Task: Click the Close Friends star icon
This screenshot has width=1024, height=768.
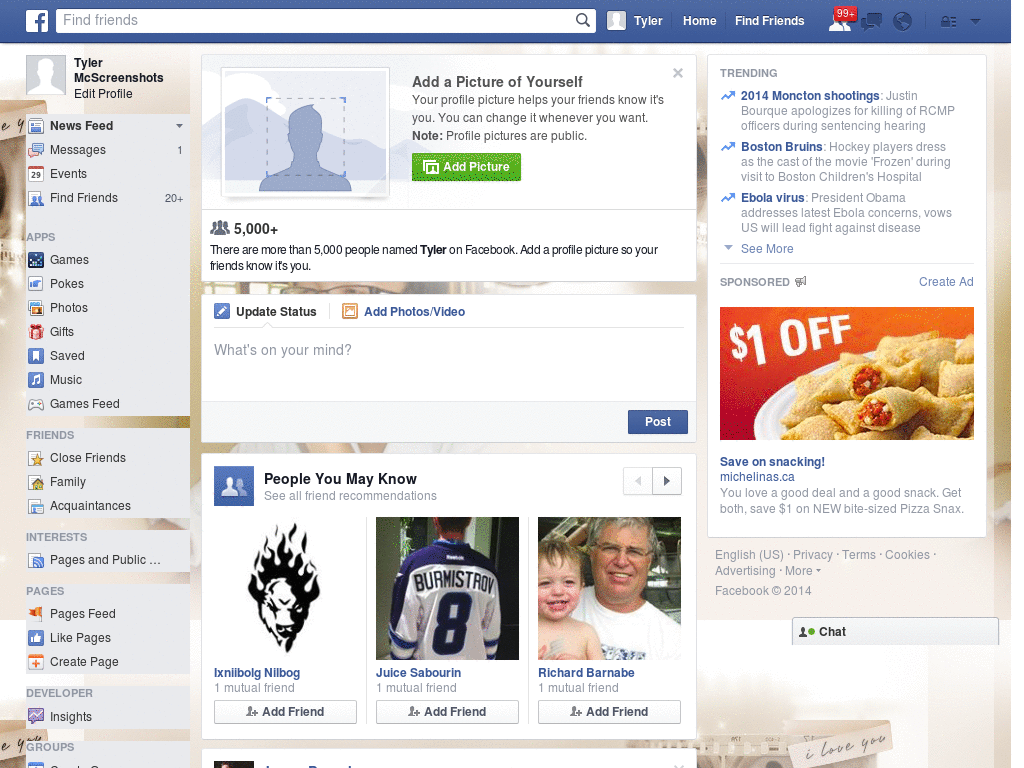Action: pyautogui.click(x=37, y=458)
